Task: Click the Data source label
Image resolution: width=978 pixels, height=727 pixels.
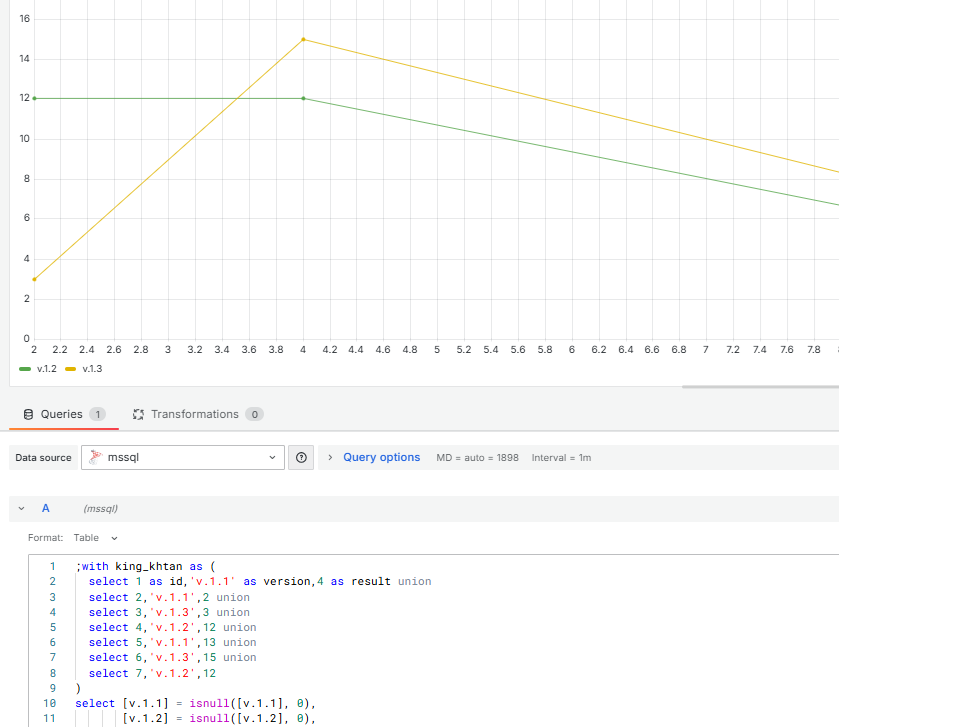Action: point(43,458)
